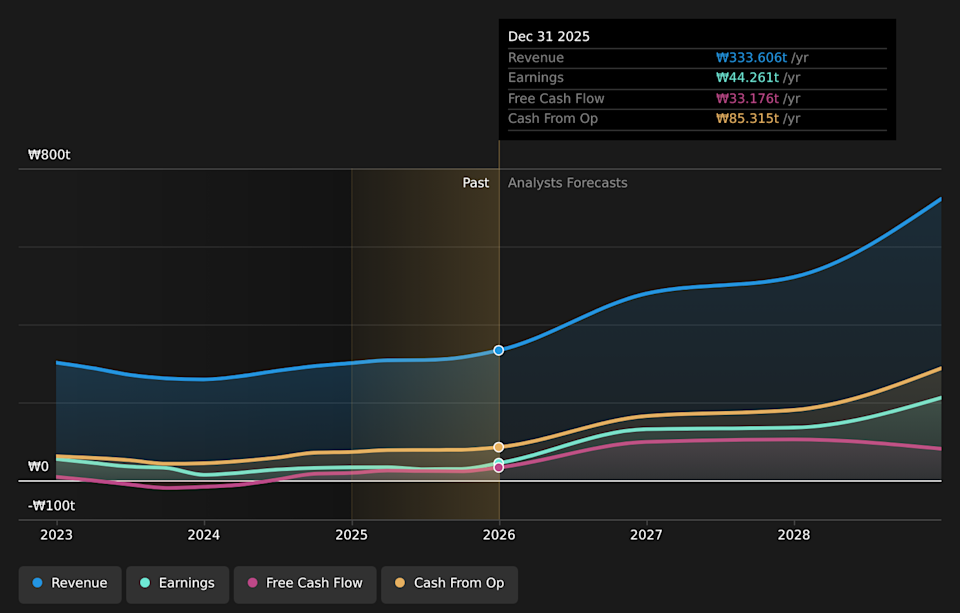
Task: Click the orange Cash From Op legend dot
Action: point(401,583)
